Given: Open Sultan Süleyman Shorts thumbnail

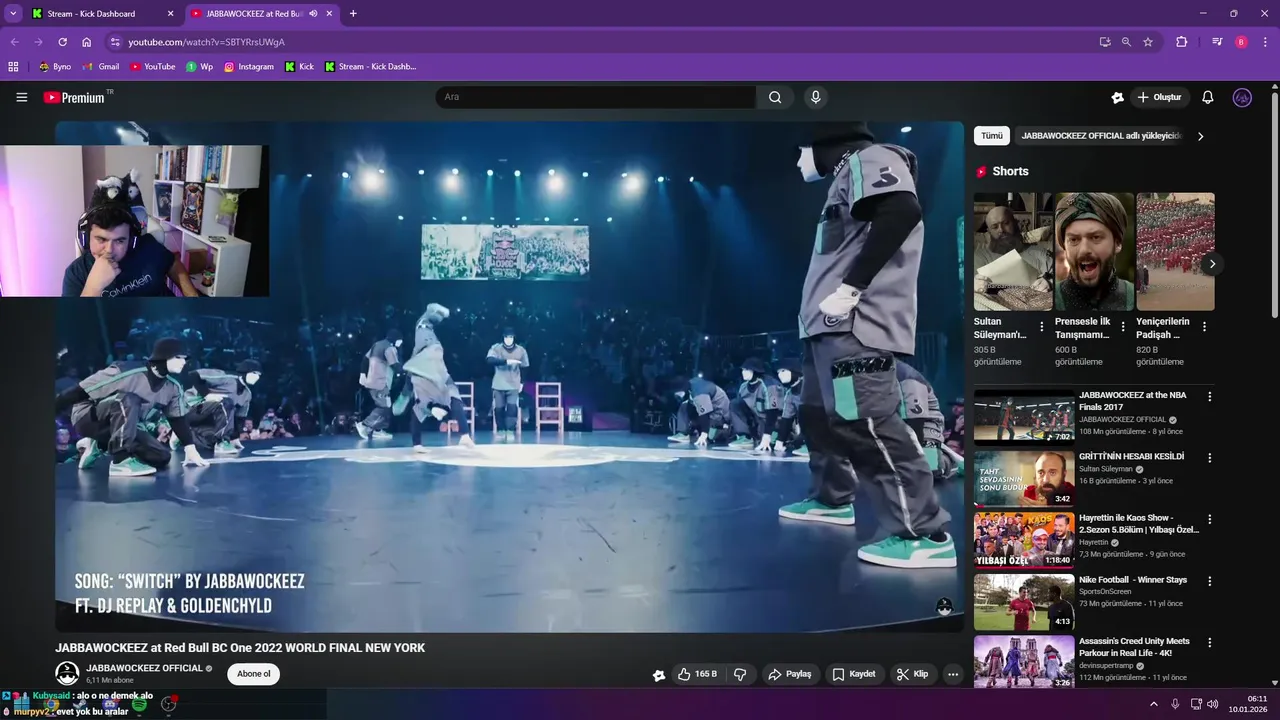Looking at the screenshot, I should [1013, 251].
